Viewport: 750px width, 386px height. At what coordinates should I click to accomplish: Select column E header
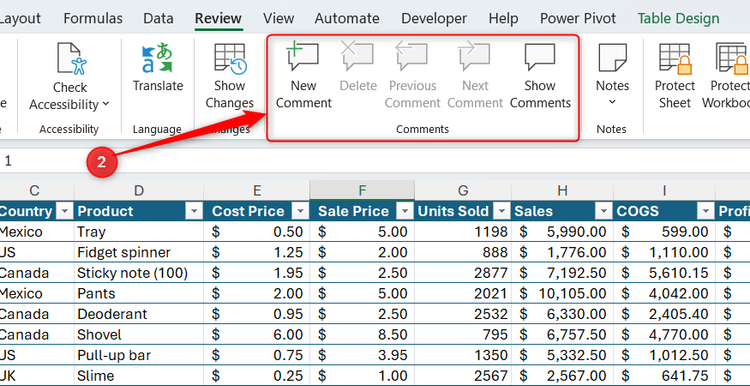tap(257, 190)
